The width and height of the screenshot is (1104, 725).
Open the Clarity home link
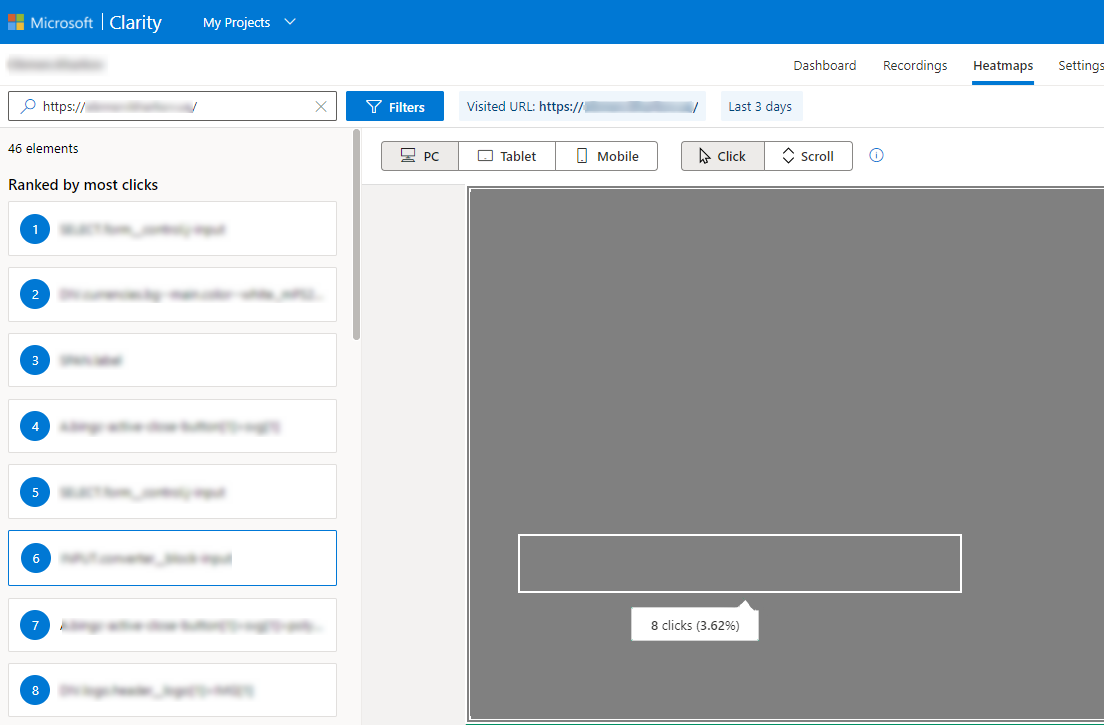click(135, 23)
